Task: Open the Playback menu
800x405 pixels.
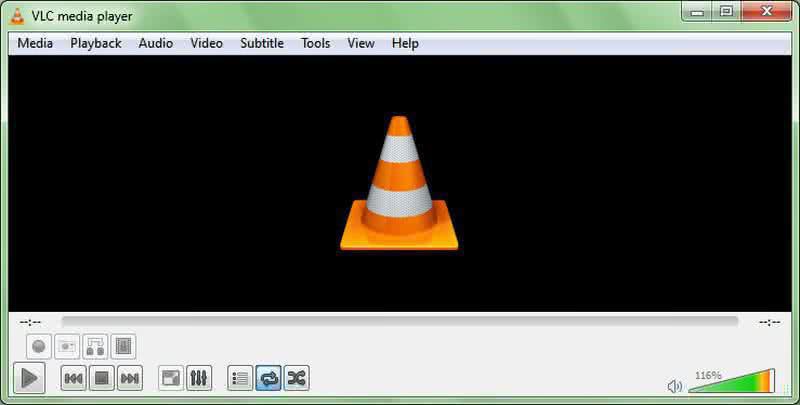Action: pos(96,43)
